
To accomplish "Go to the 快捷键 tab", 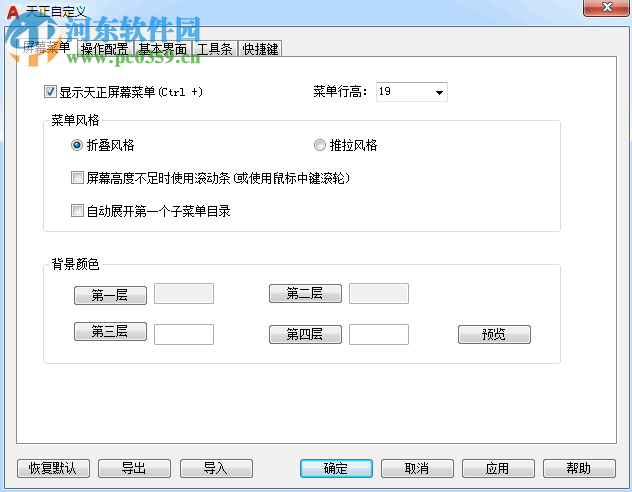I will click(260, 49).
